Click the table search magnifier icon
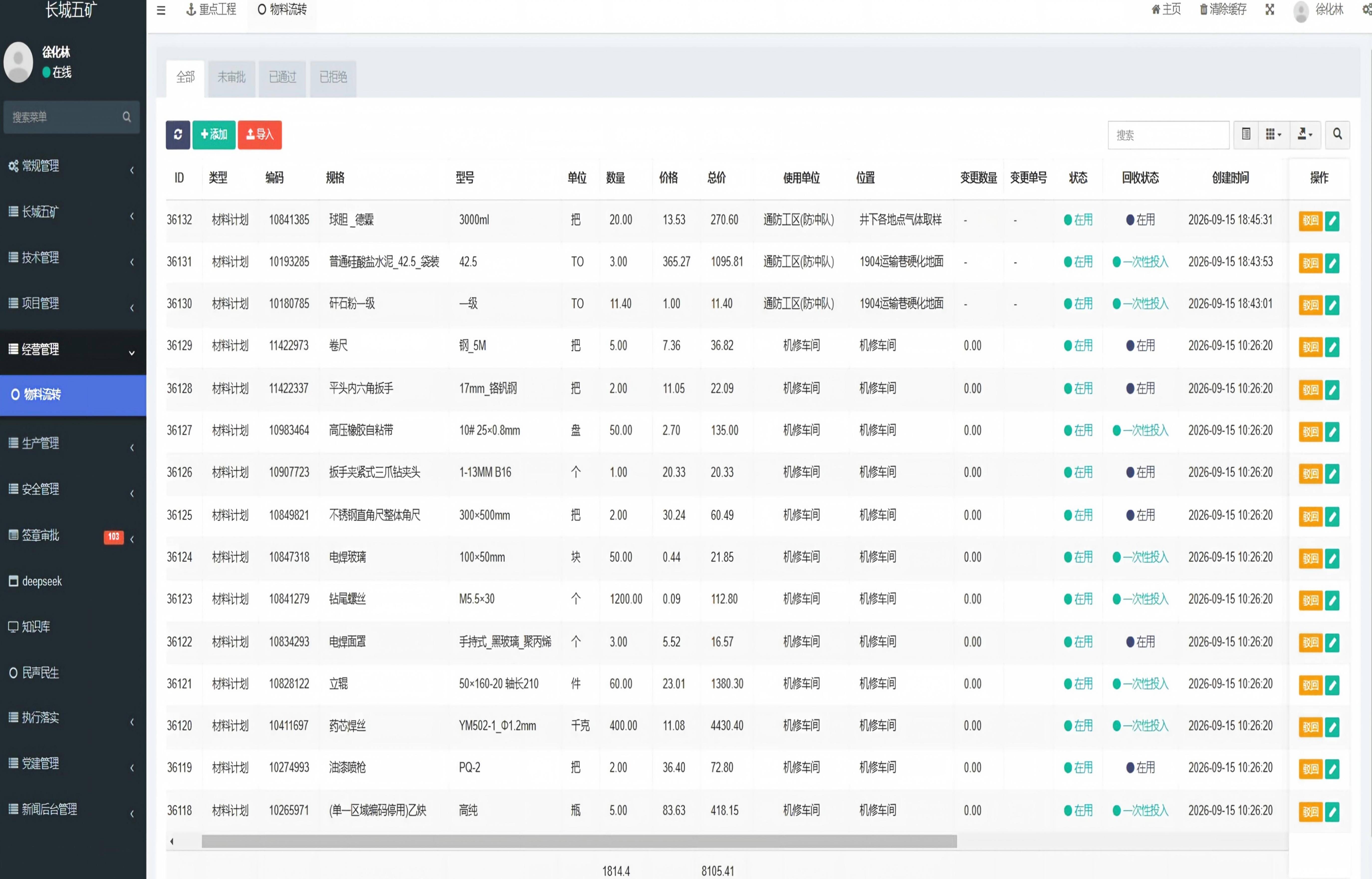1372x879 pixels. tap(1337, 135)
